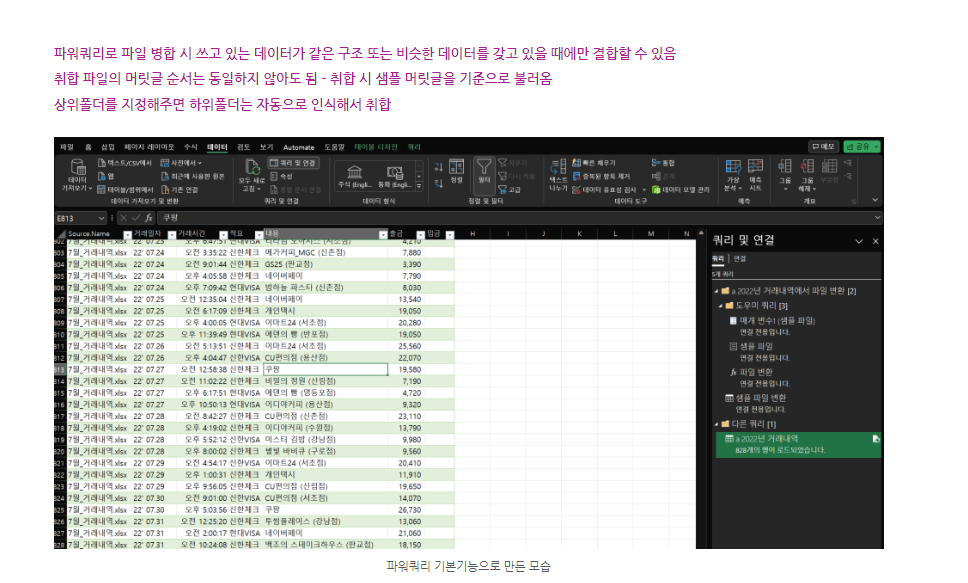Open the 정렬 (Sort) dialog

click(456, 172)
